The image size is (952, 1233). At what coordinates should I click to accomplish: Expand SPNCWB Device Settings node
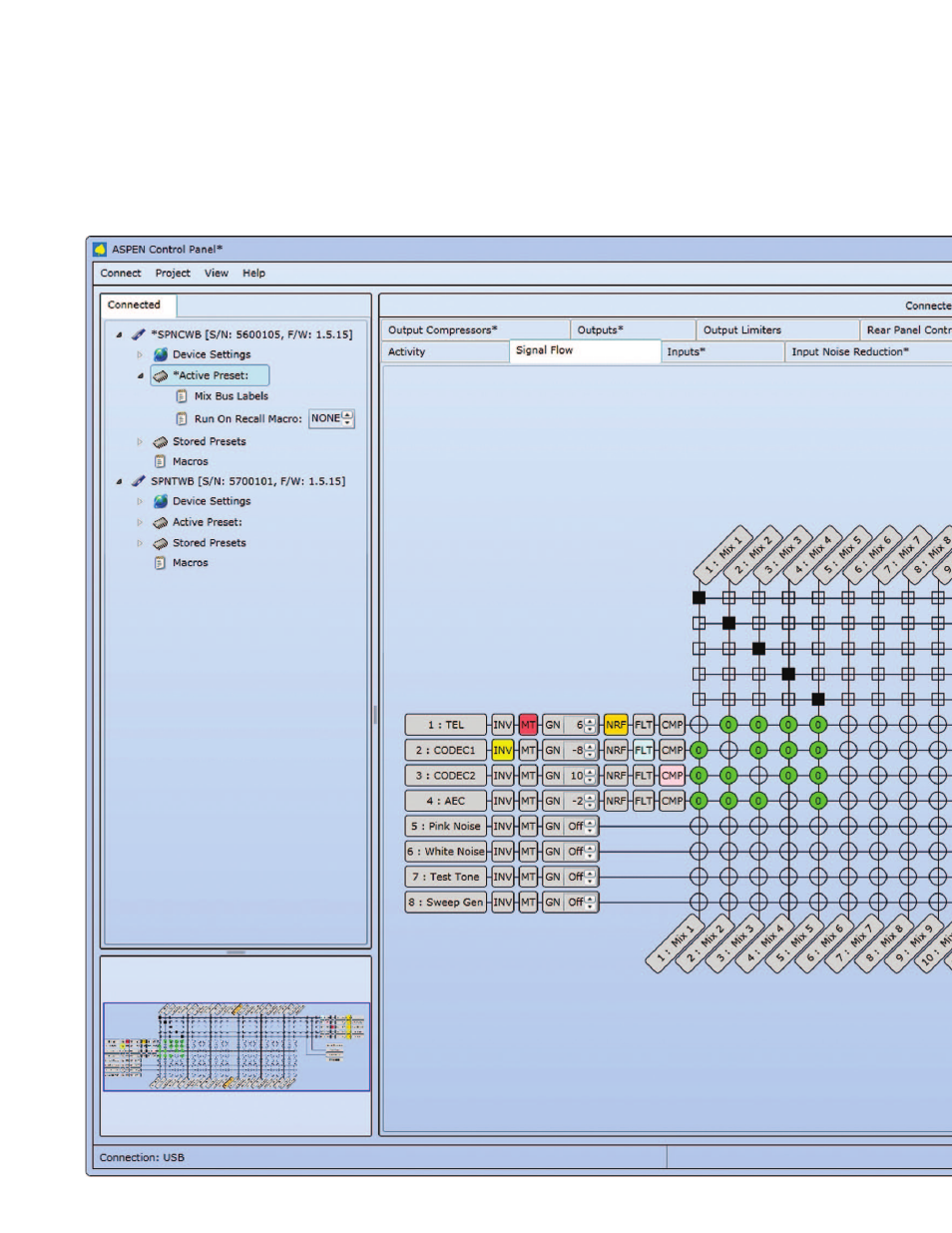pos(140,354)
